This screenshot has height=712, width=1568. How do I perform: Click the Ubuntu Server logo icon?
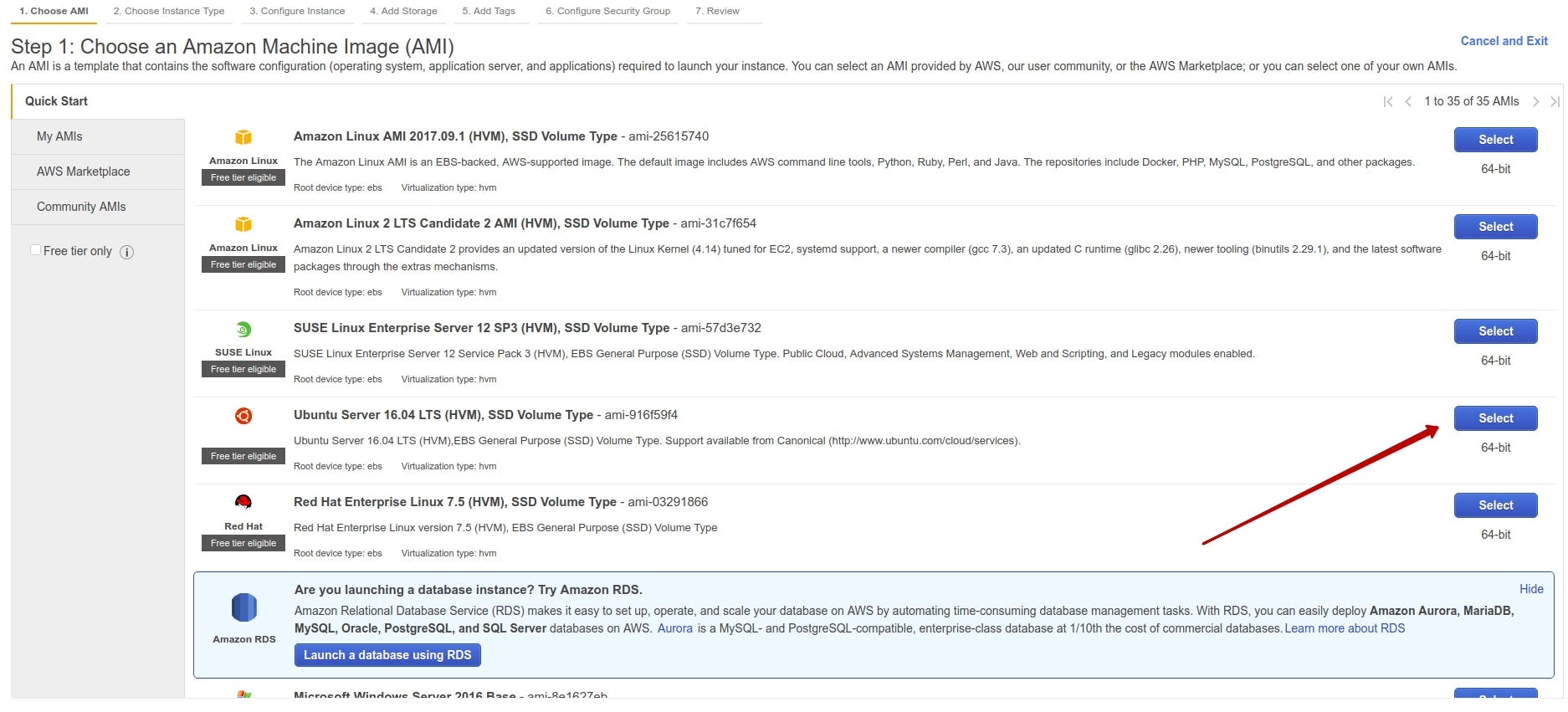coord(243,416)
